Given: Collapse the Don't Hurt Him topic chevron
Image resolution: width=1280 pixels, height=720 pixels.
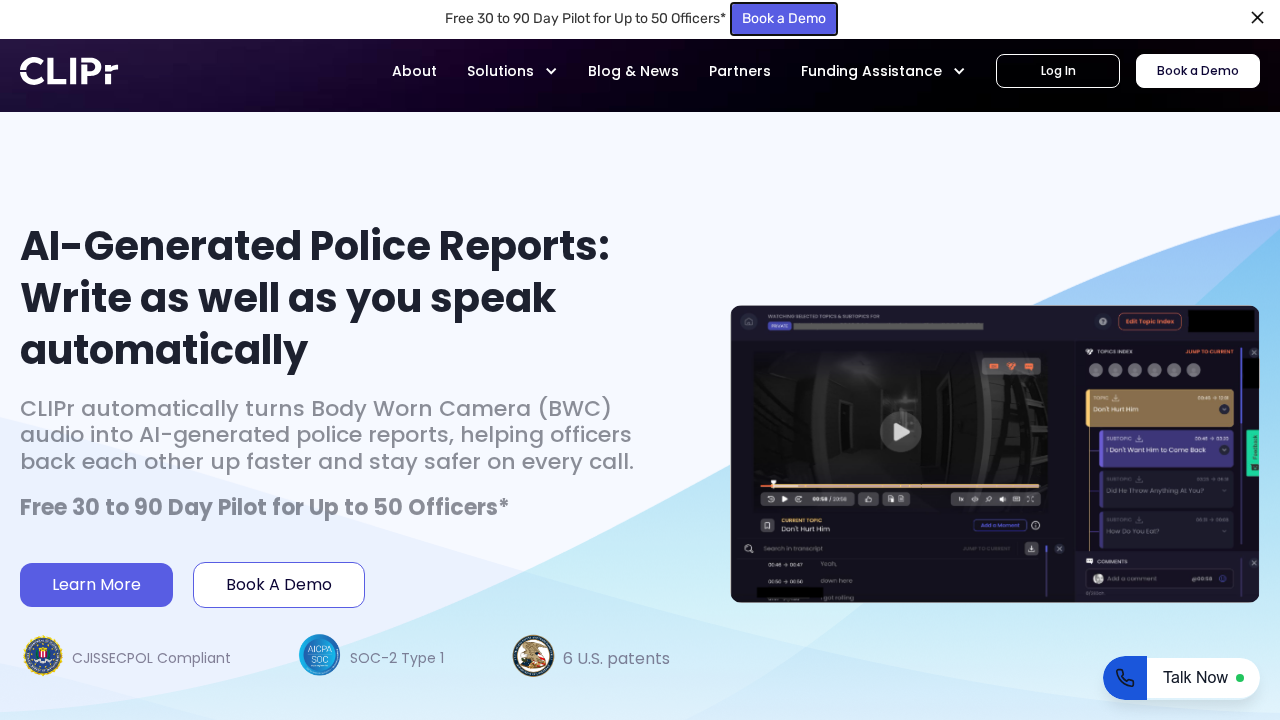Looking at the screenshot, I should 1223,409.
